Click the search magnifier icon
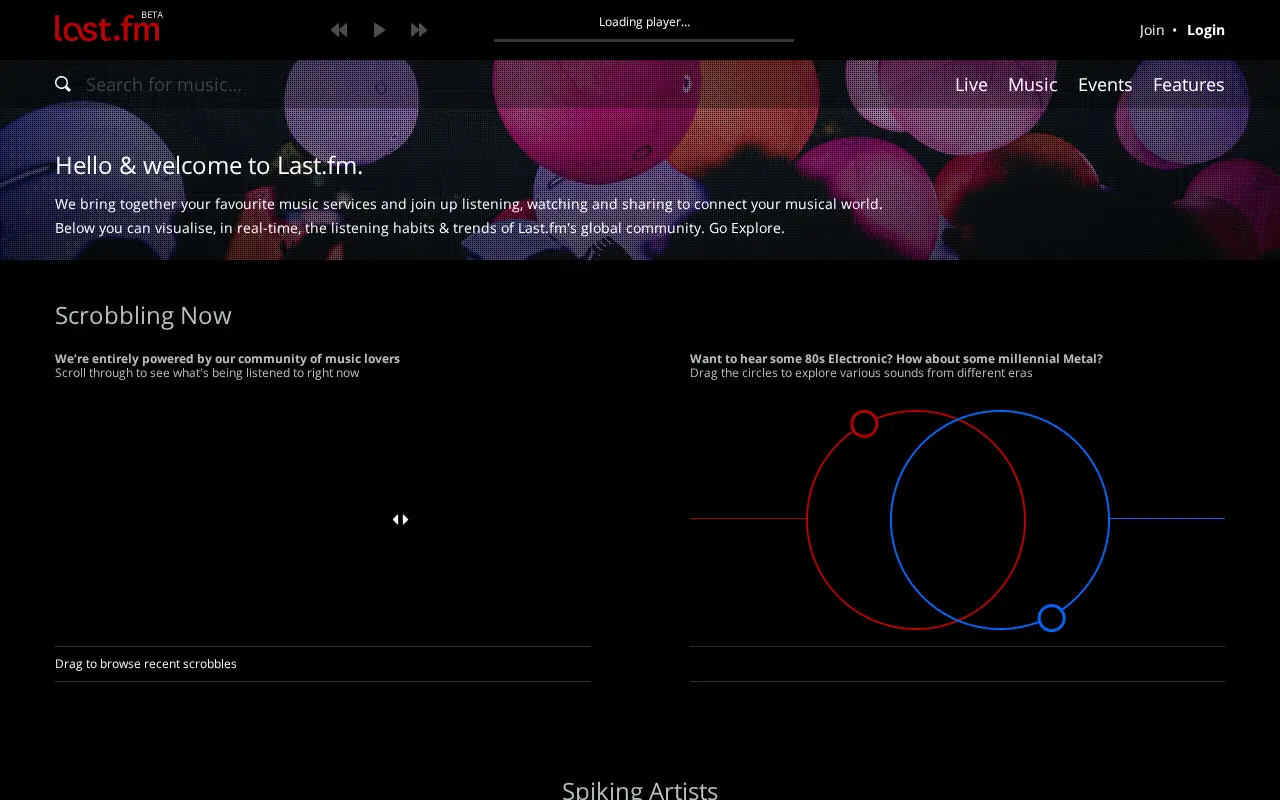The image size is (1280, 800). [x=63, y=84]
